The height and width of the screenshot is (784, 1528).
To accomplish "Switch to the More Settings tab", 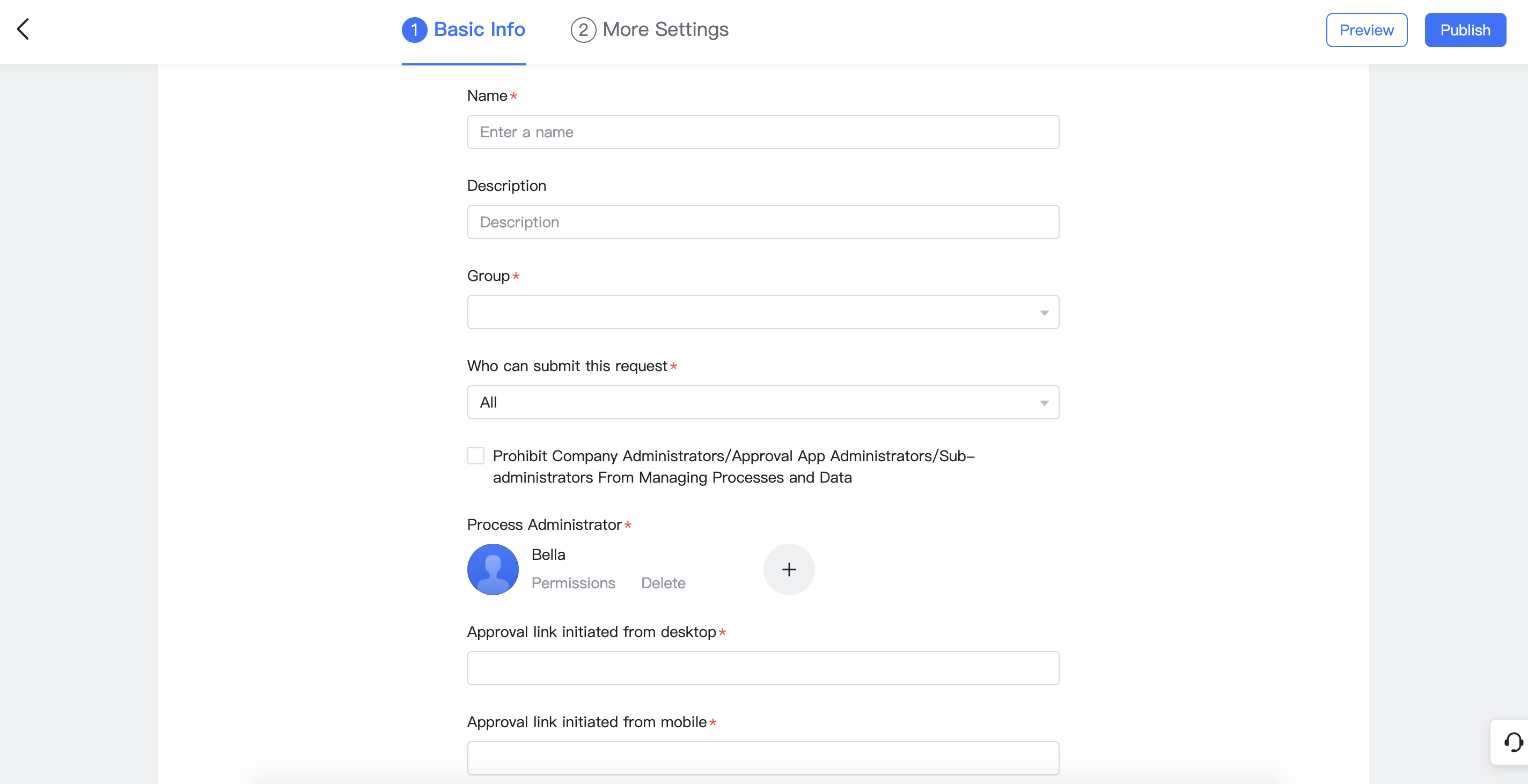I will click(665, 29).
